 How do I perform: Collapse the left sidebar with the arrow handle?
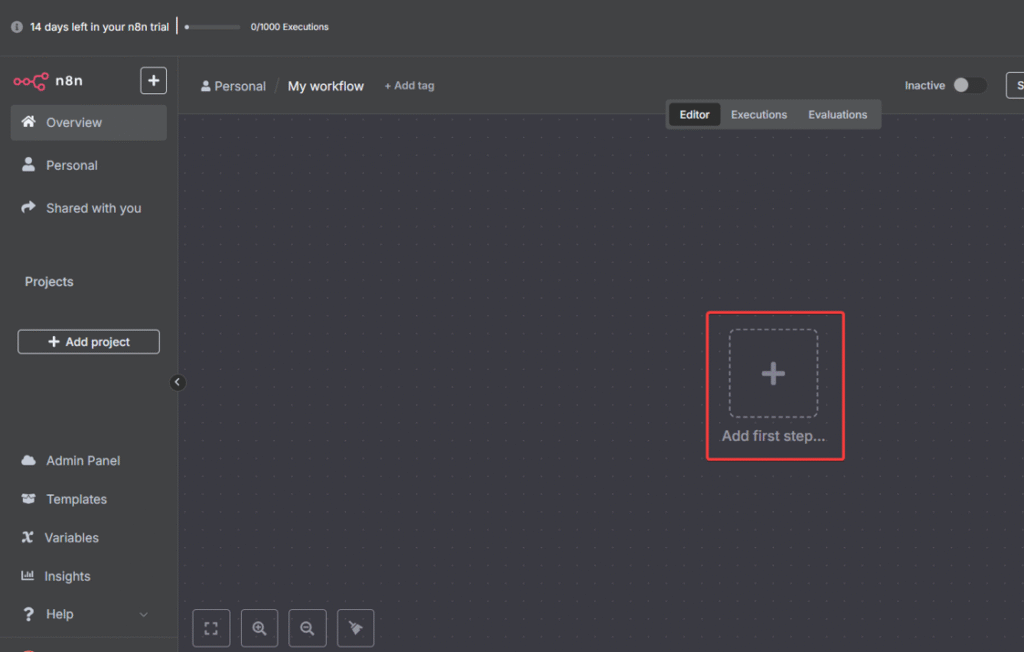pos(177,382)
